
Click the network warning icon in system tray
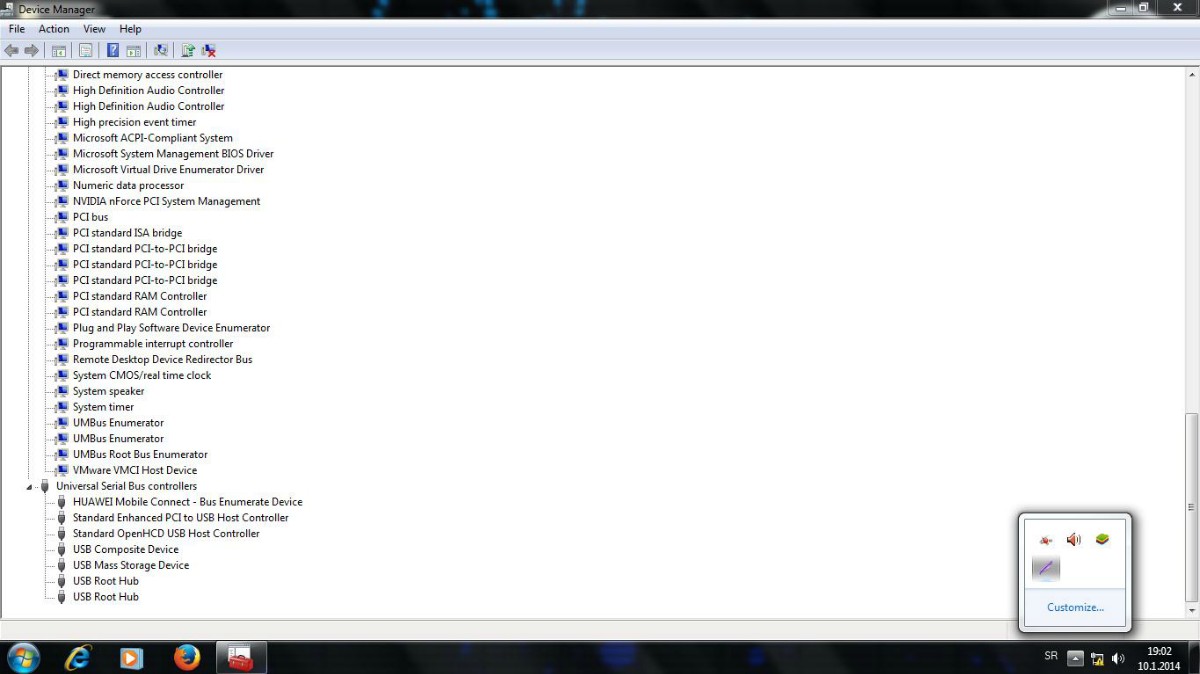[x=1097, y=658]
